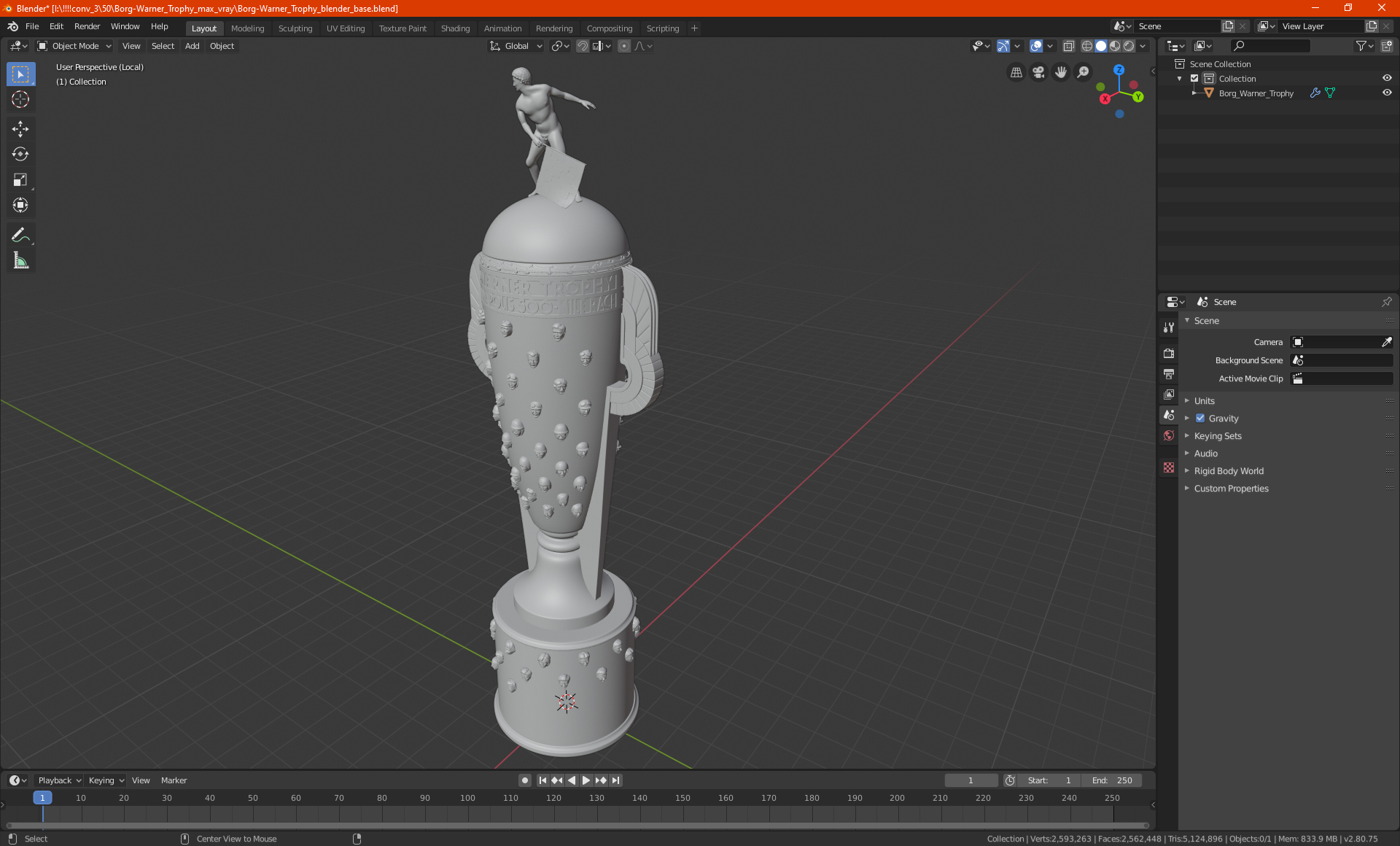Toggle show gizmo button

1003,46
